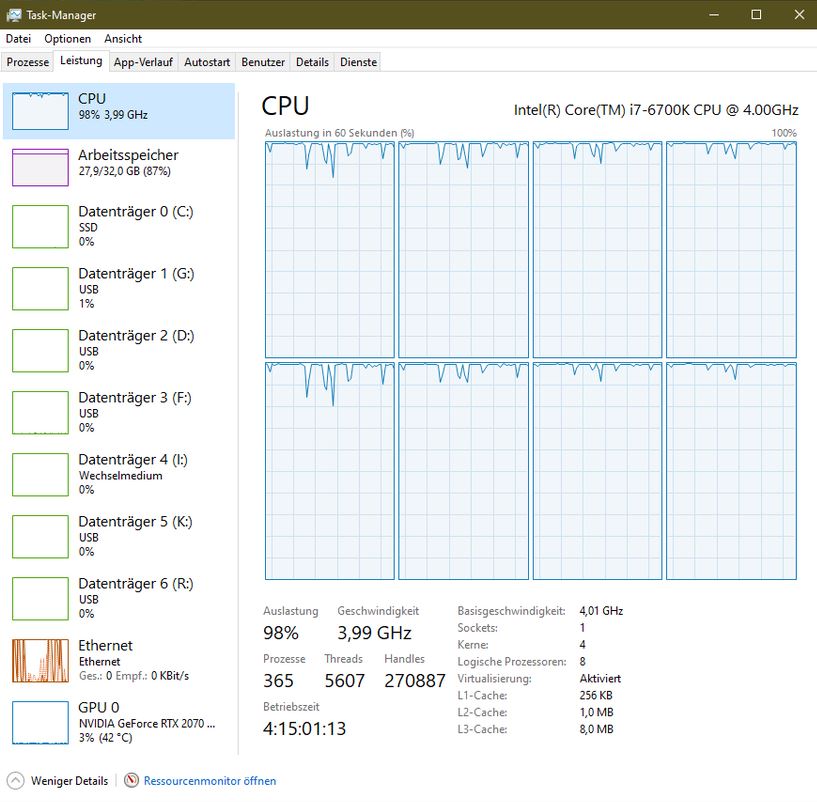Open the Ansicht menu

[123, 38]
